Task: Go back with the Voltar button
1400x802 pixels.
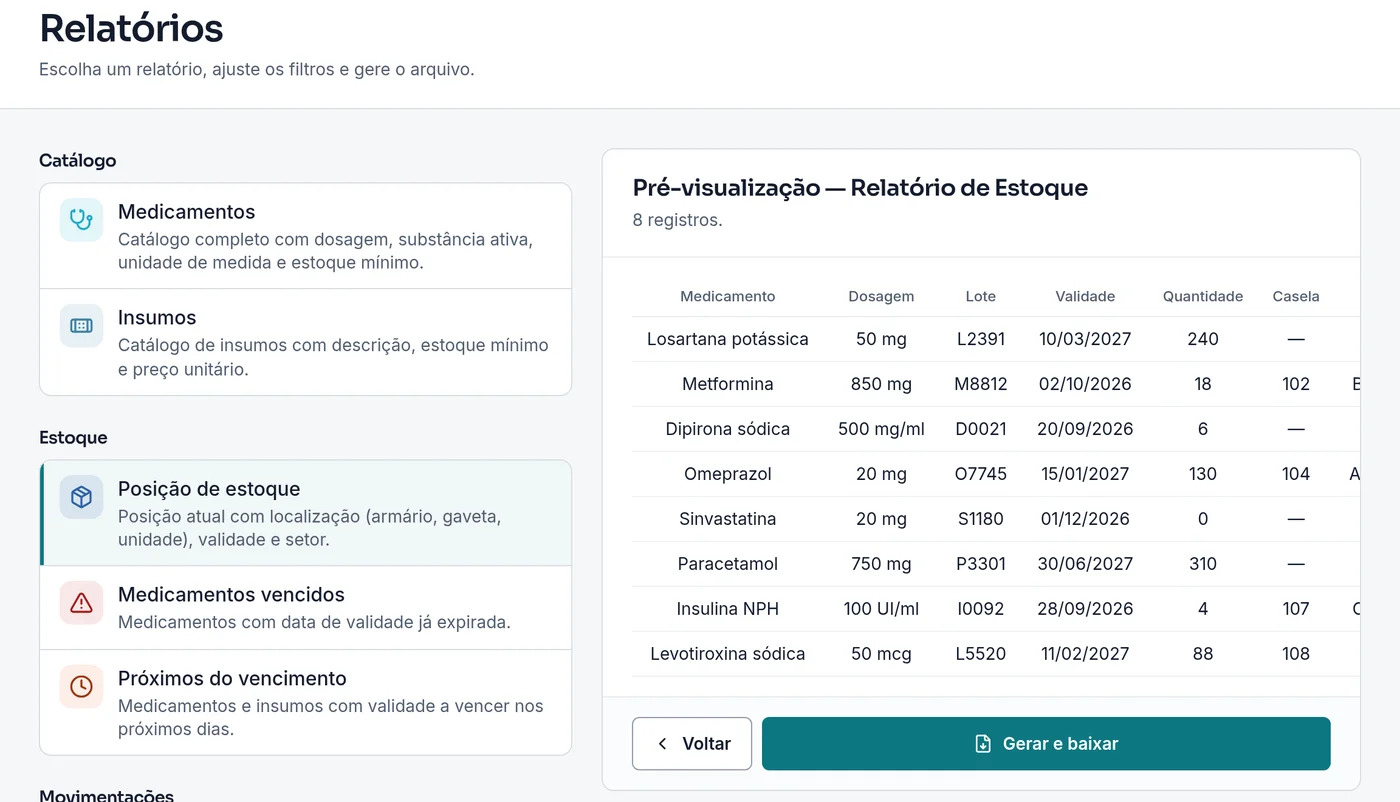Action: 692,744
